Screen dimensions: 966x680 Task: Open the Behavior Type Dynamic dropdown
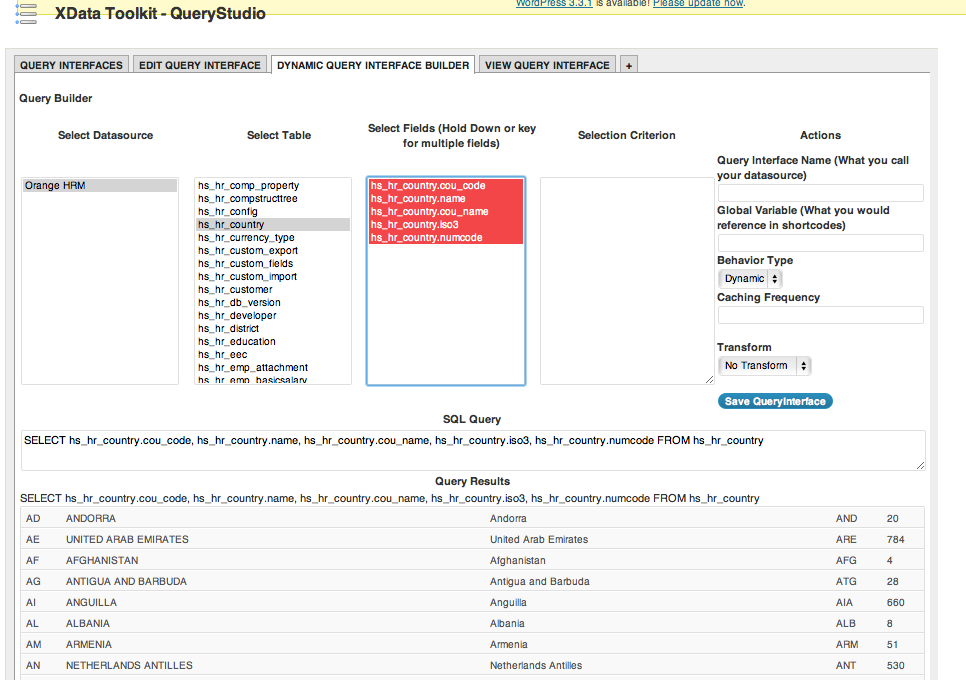pos(750,278)
